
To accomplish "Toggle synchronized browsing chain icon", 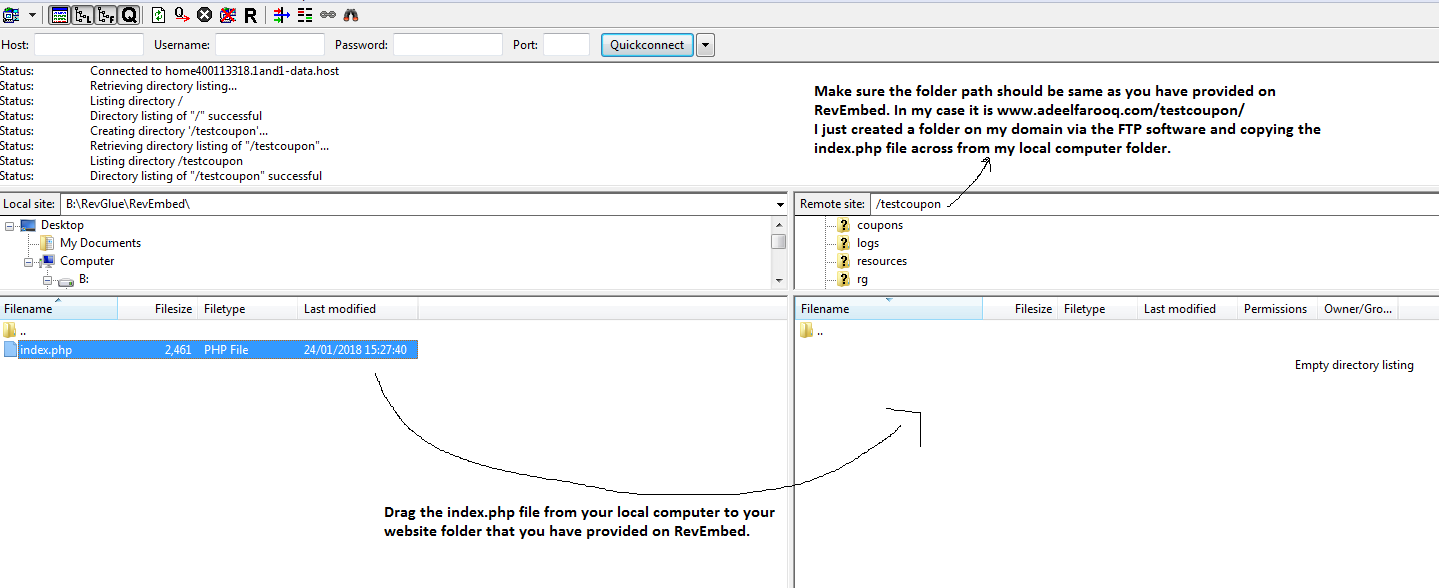I will pyautogui.click(x=328, y=15).
